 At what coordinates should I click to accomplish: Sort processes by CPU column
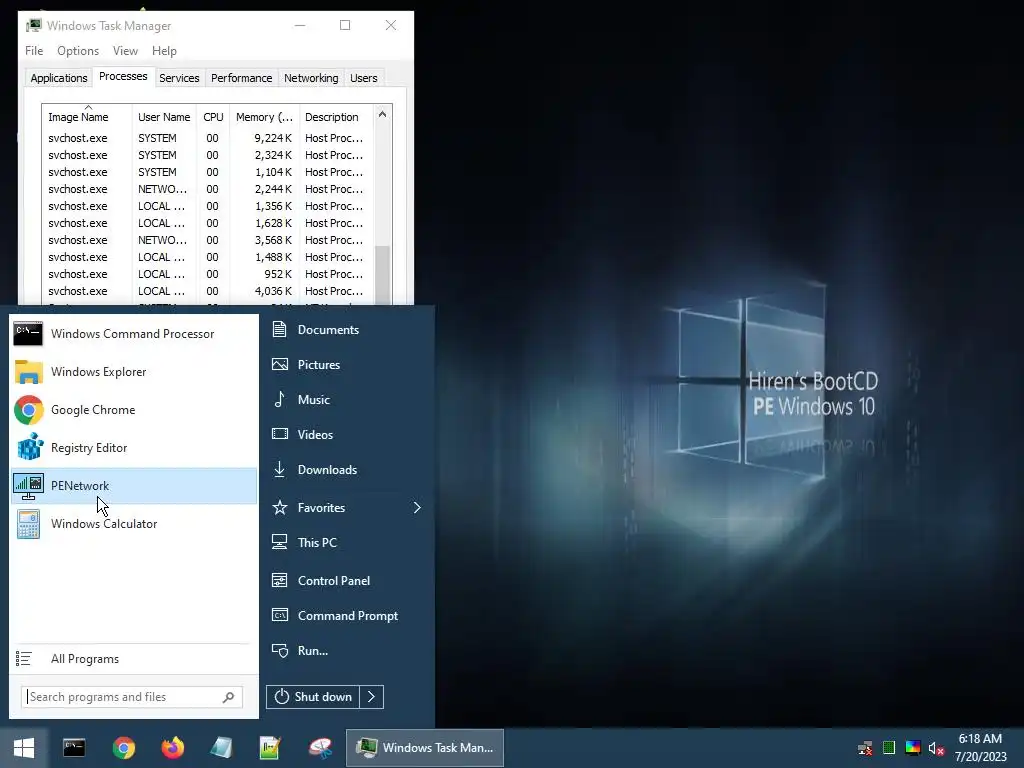pyautogui.click(x=214, y=117)
